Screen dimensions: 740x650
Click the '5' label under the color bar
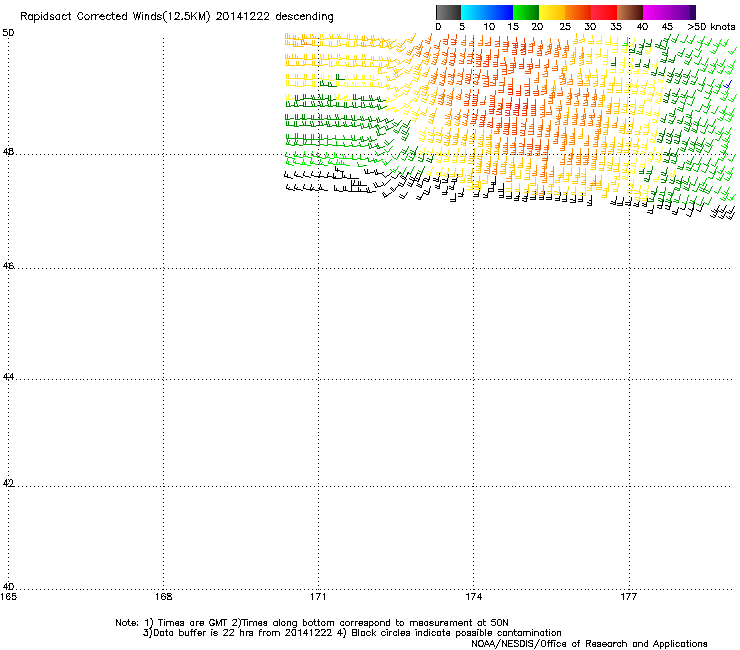tap(462, 27)
